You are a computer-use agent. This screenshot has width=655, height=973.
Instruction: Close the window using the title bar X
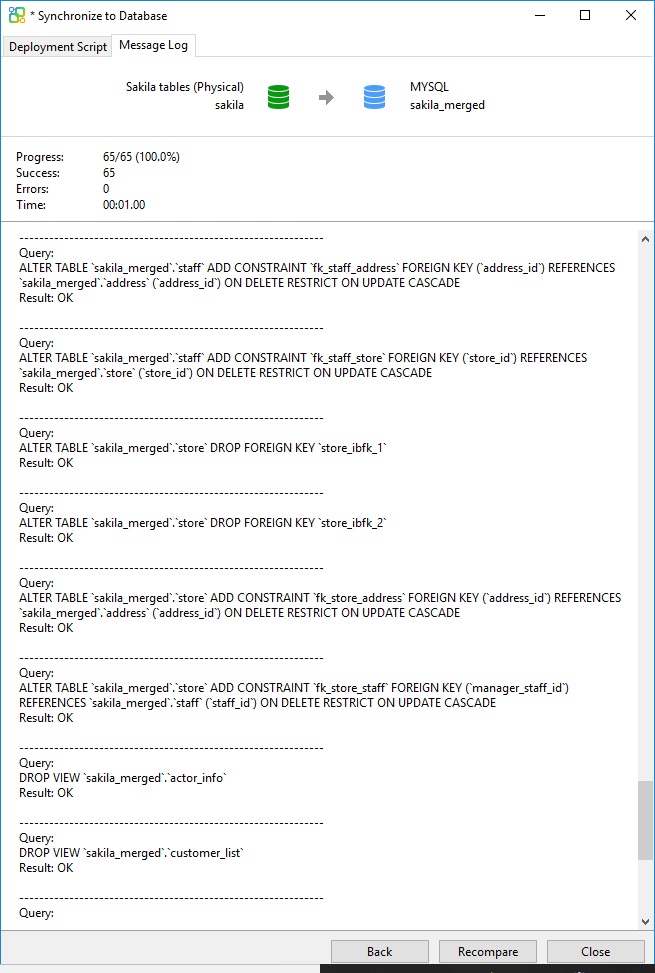click(631, 15)
